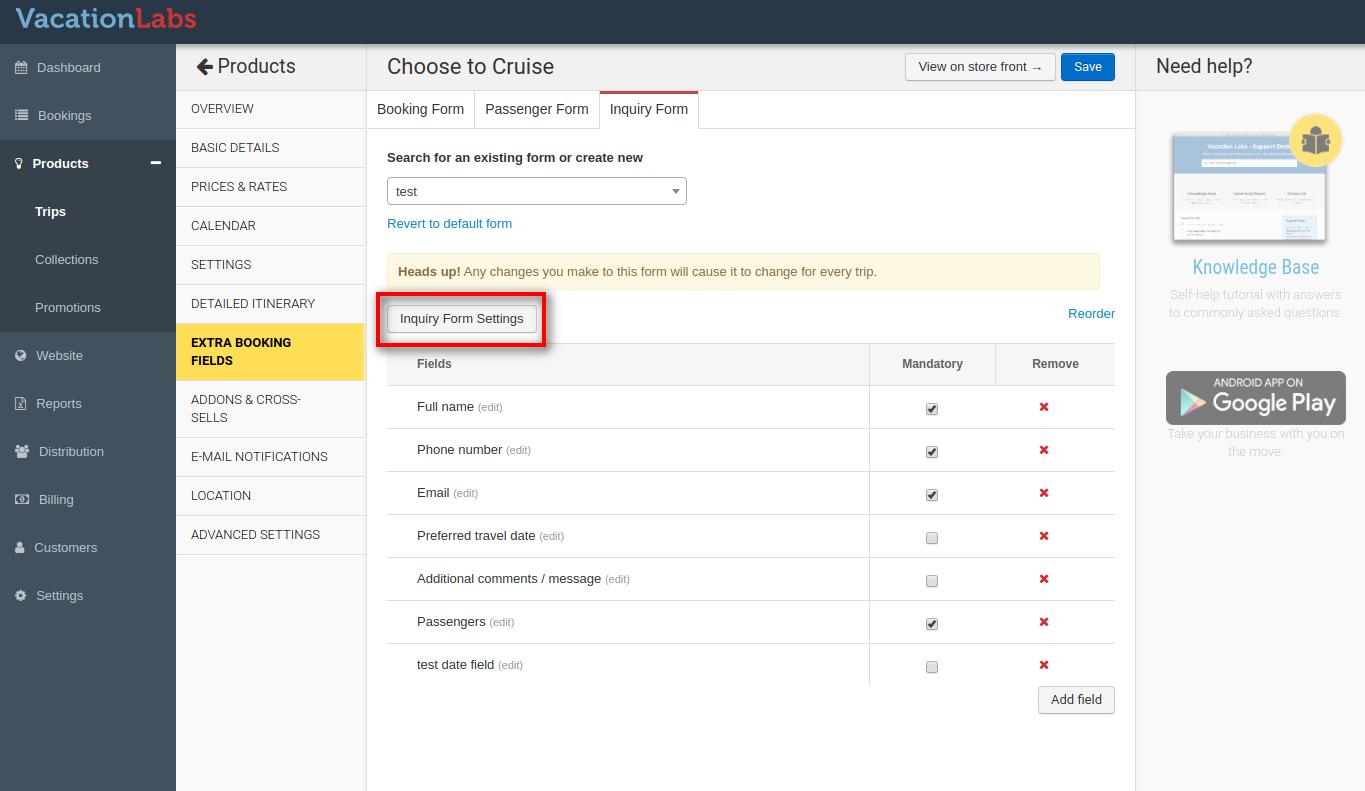Toggle Mandatory checkbox for Preferred travel date
This screenshot has height=791, width=1365.
[932, 538]
